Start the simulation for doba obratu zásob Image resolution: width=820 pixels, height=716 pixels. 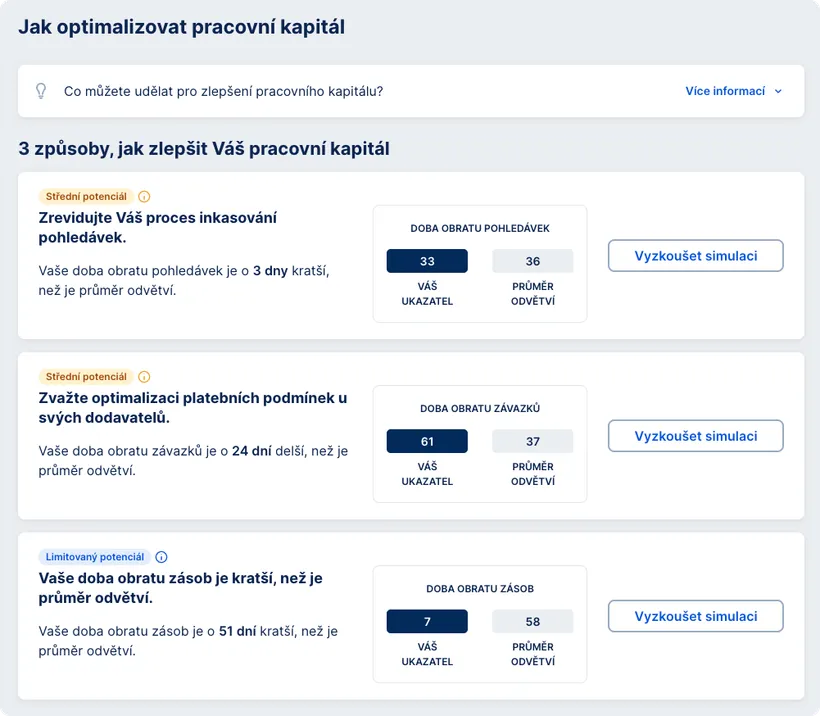point(695,616)
